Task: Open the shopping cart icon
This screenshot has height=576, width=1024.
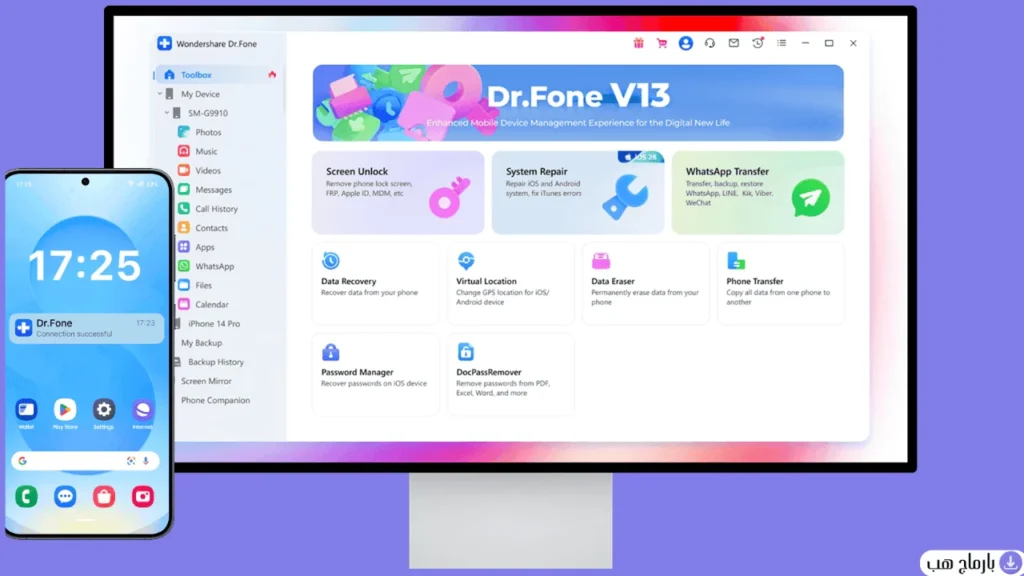Action: tap(662, 43)
